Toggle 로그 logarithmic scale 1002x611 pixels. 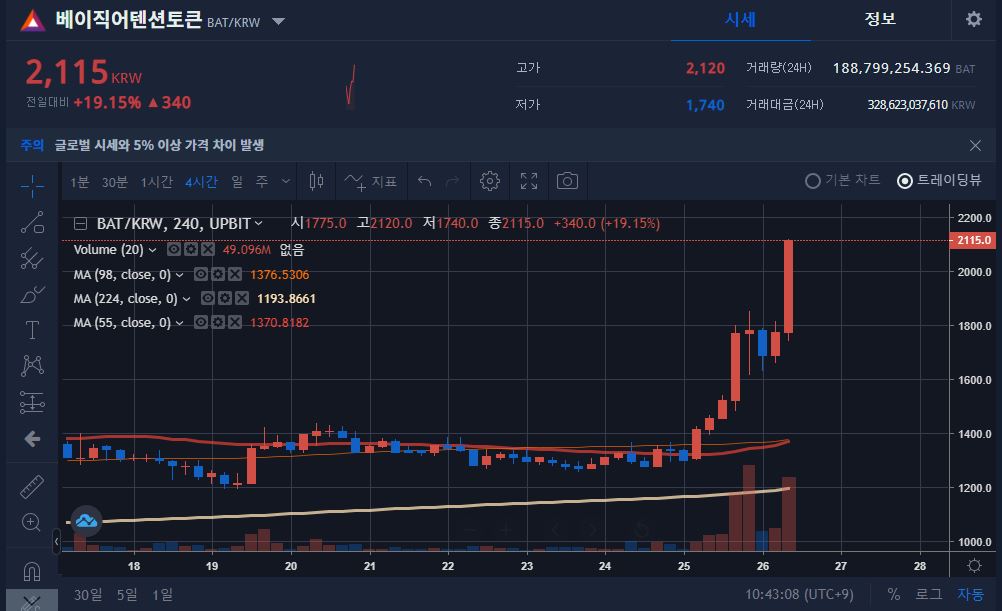pyautogui.click(x=929, y=594)
